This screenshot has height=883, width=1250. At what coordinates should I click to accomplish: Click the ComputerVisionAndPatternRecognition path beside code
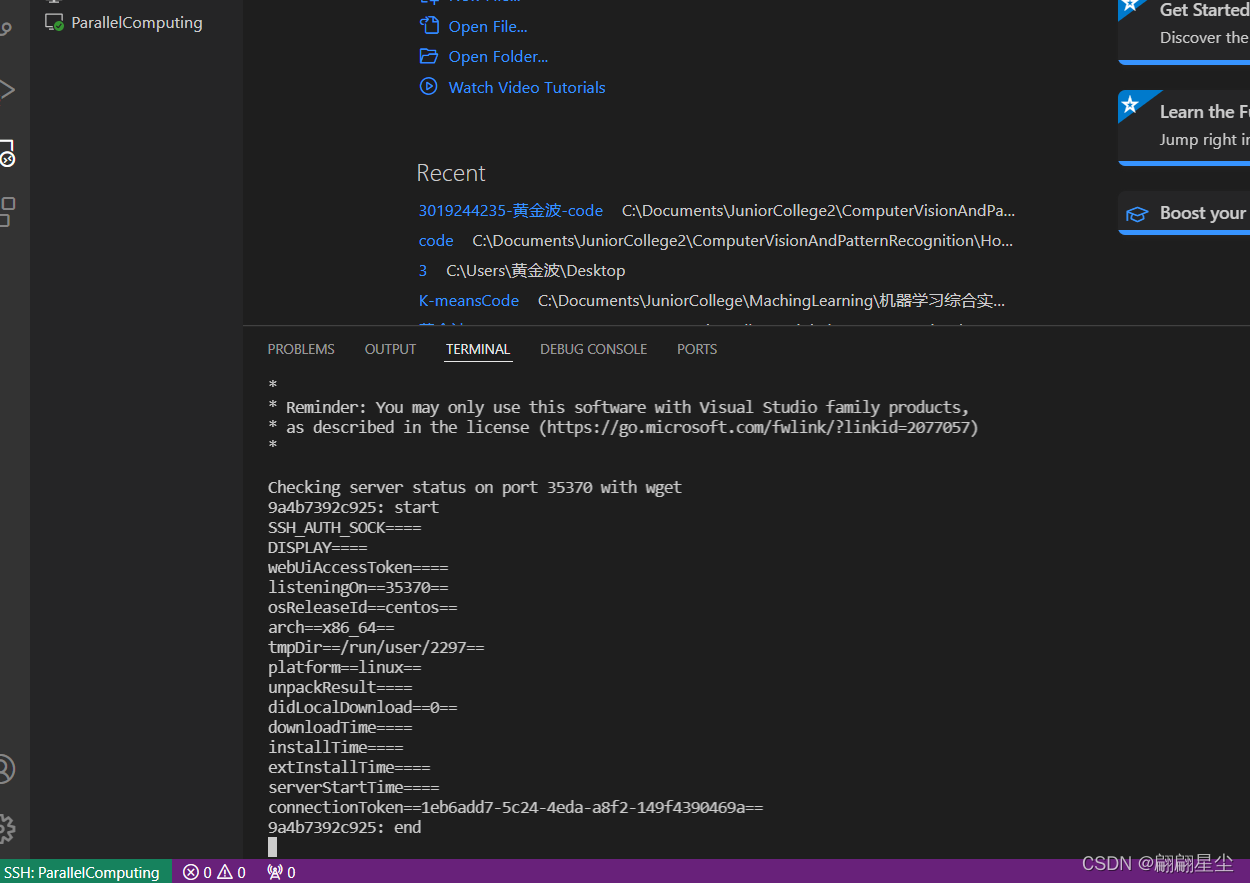743,241
